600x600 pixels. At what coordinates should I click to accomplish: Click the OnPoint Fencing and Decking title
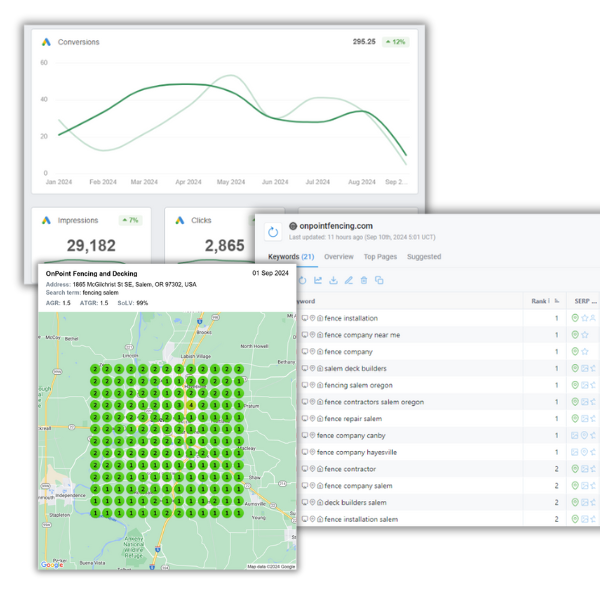[91, 274]
